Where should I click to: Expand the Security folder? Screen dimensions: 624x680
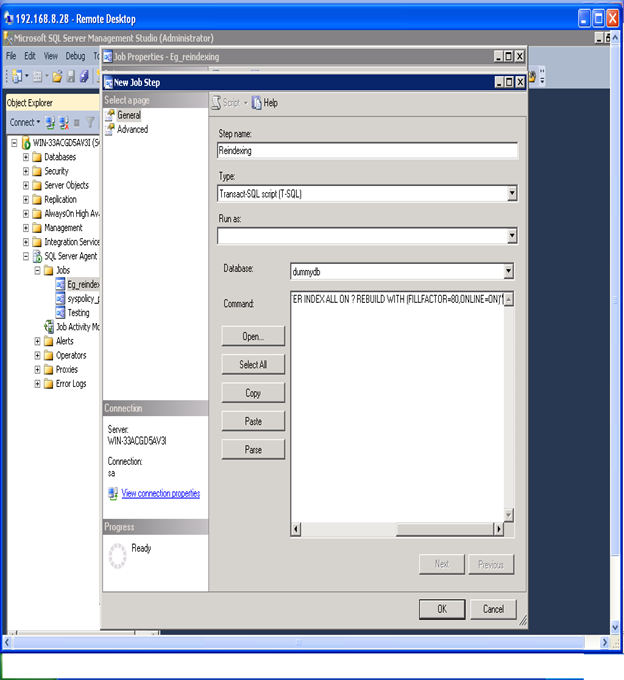click(x=26, y=171)
